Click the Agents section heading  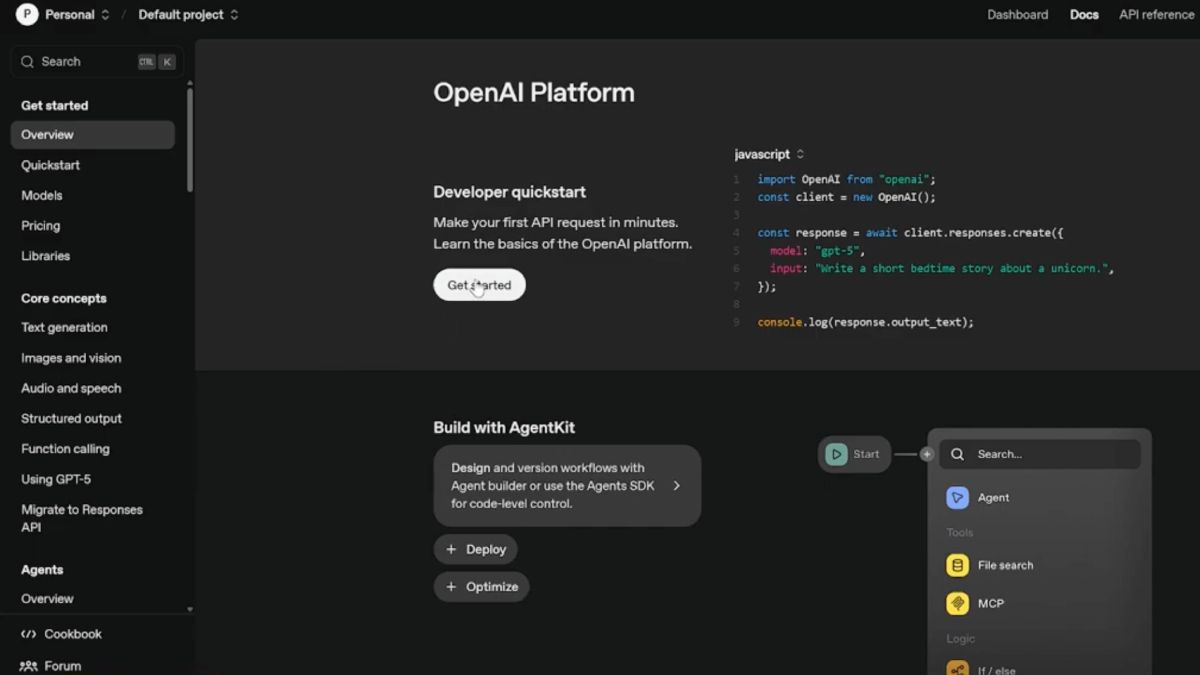42,570
